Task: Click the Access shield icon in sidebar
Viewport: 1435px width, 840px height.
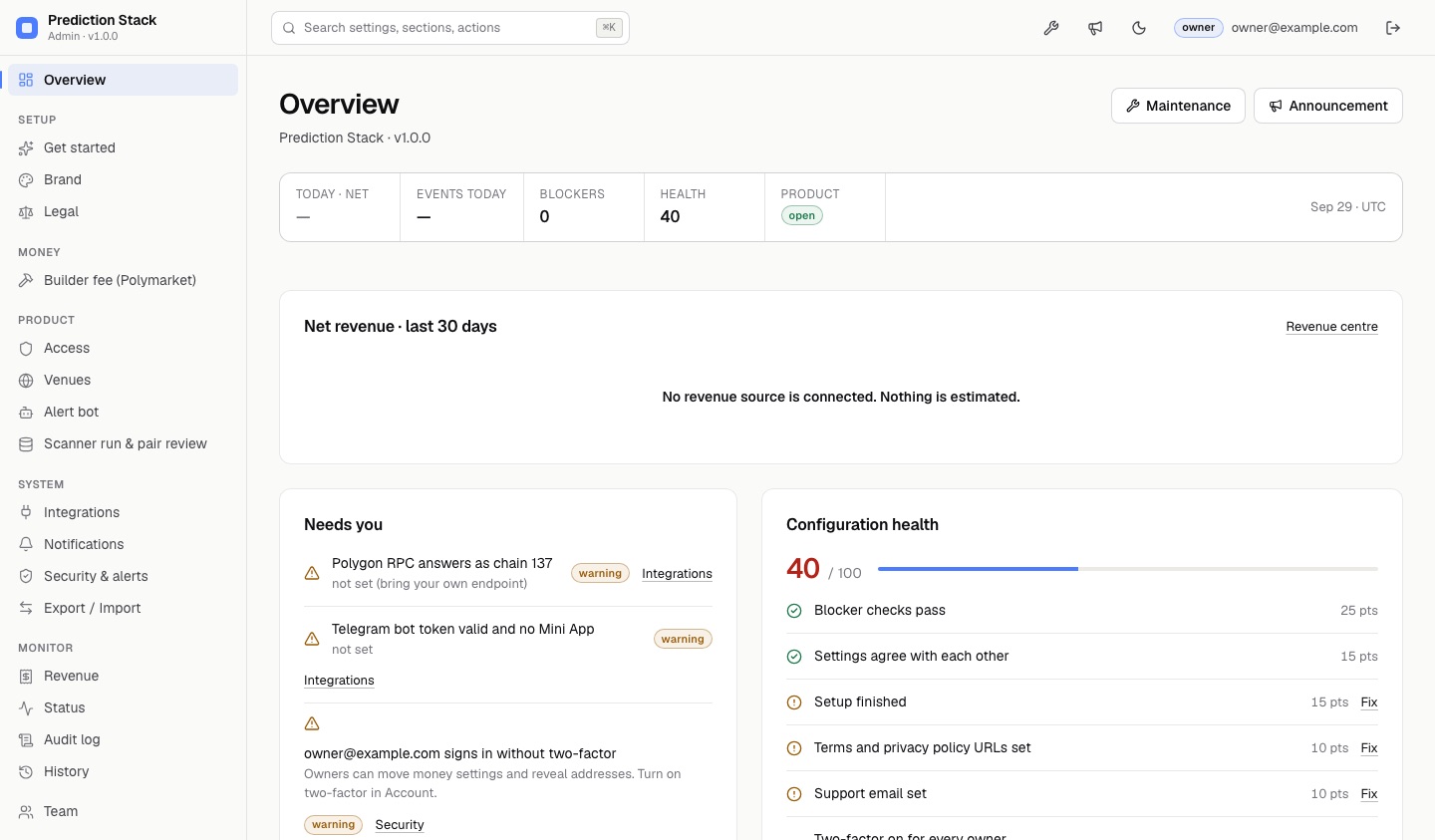Action: [x=26, y=349]
